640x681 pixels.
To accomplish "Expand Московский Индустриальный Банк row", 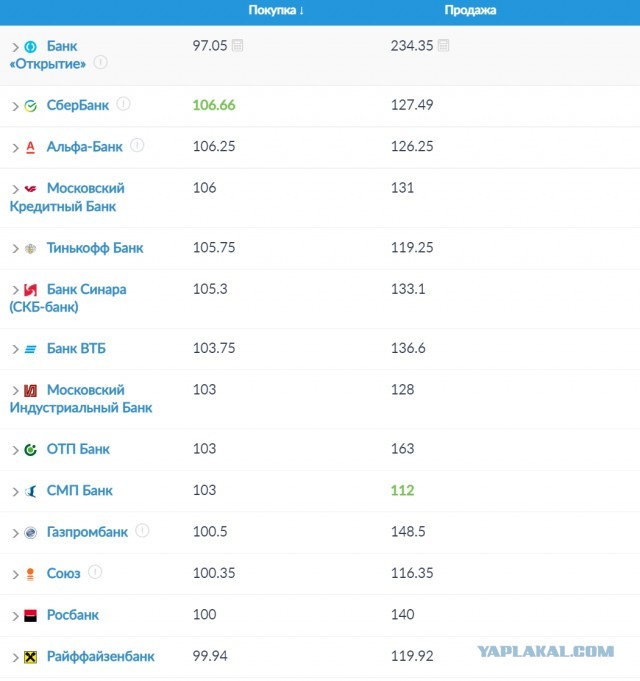I will tap(15, 391).
